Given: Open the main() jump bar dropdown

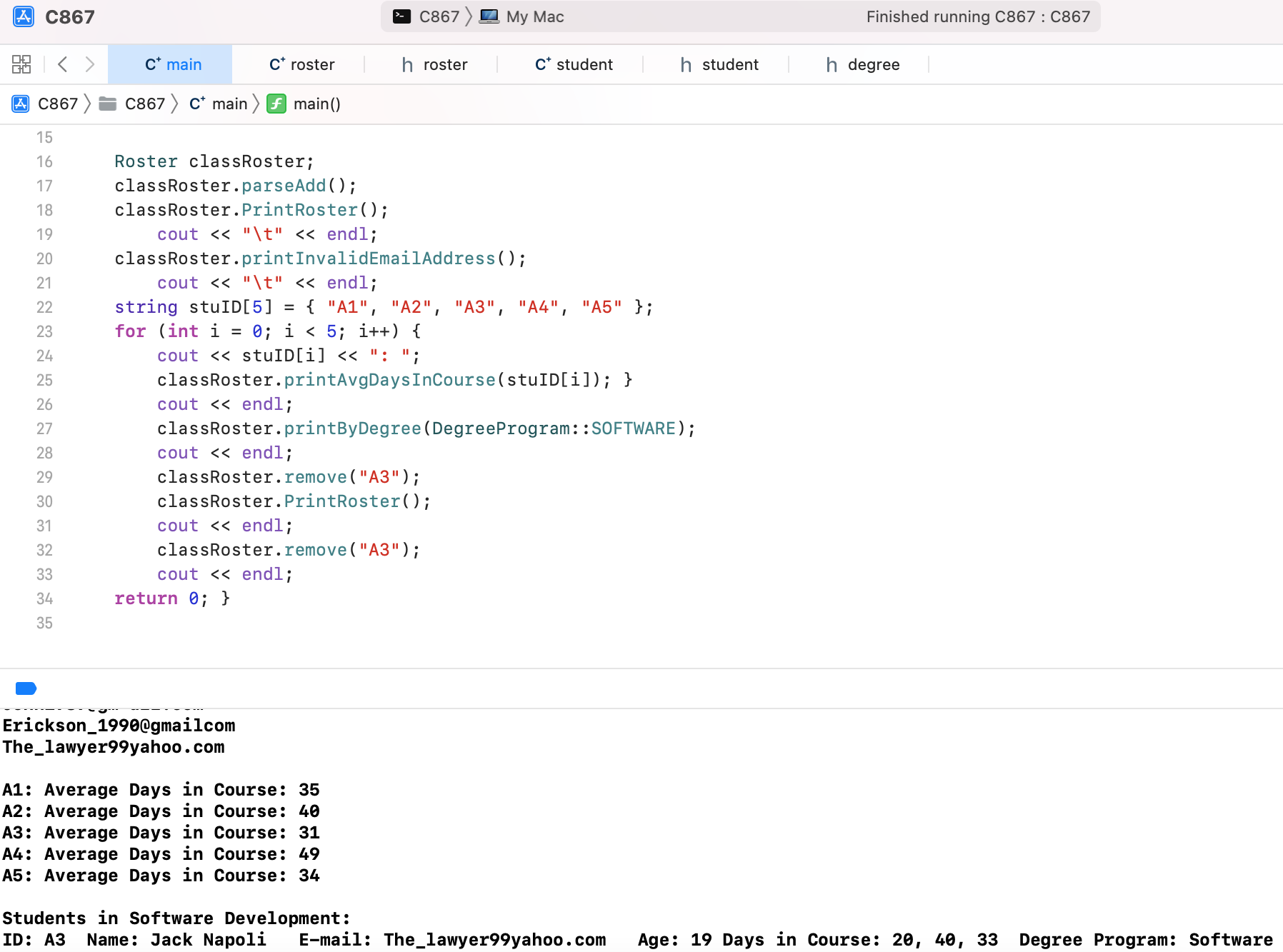Looking at the screenshot, I should [x=316, y=104].
